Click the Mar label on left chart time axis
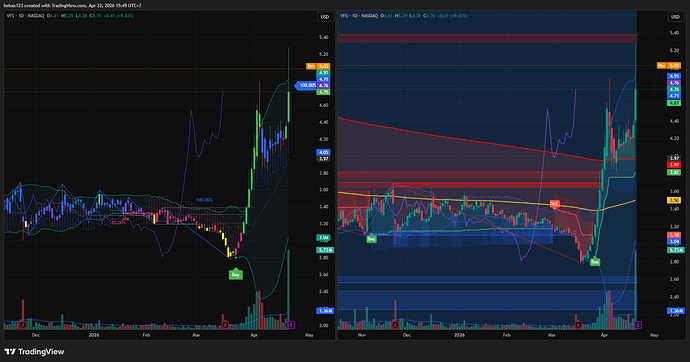690x362 pixels. tap(196, 335)
